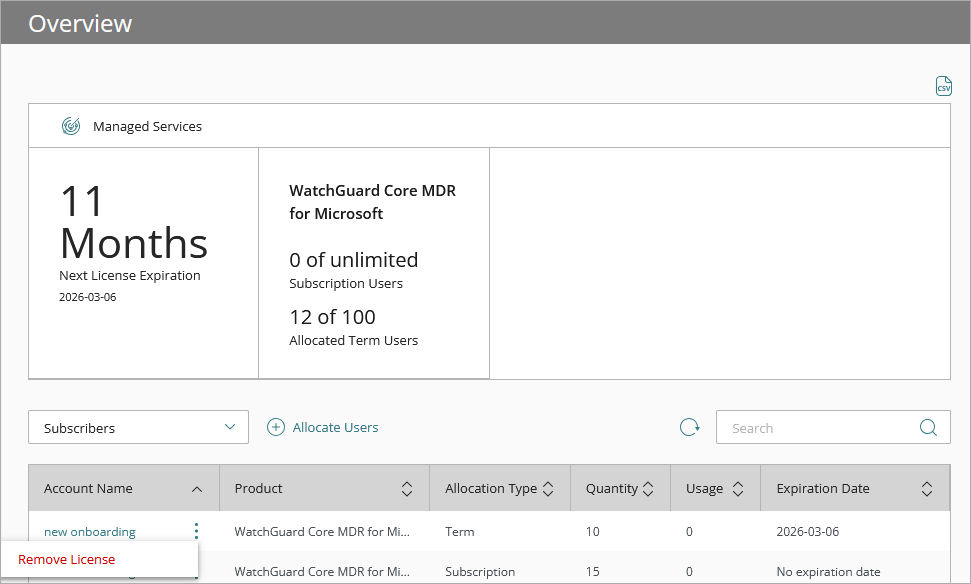Sort table by Usage column
The image size is (971, 584).
tap(738, 489)
